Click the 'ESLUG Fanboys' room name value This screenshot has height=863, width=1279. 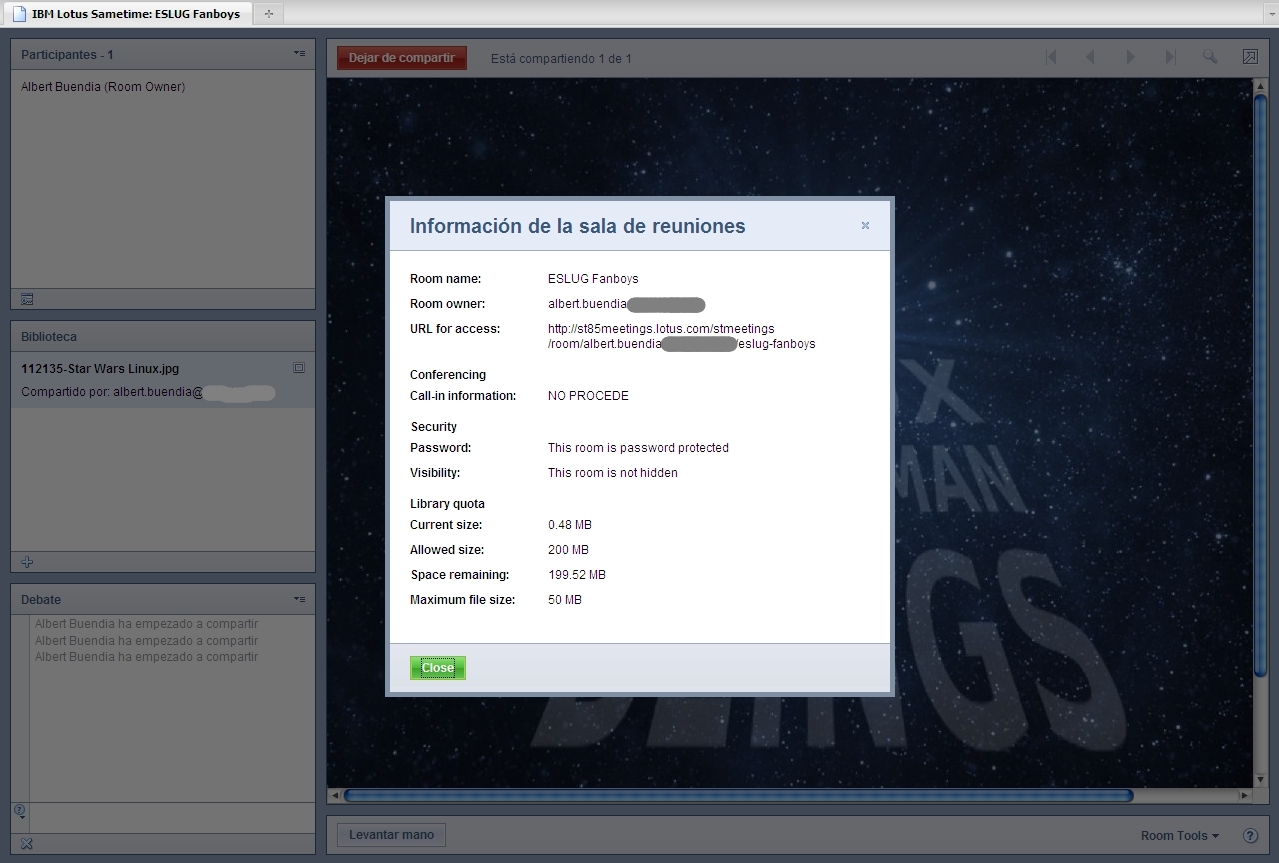pyautogui.click(x=593, y=279)
